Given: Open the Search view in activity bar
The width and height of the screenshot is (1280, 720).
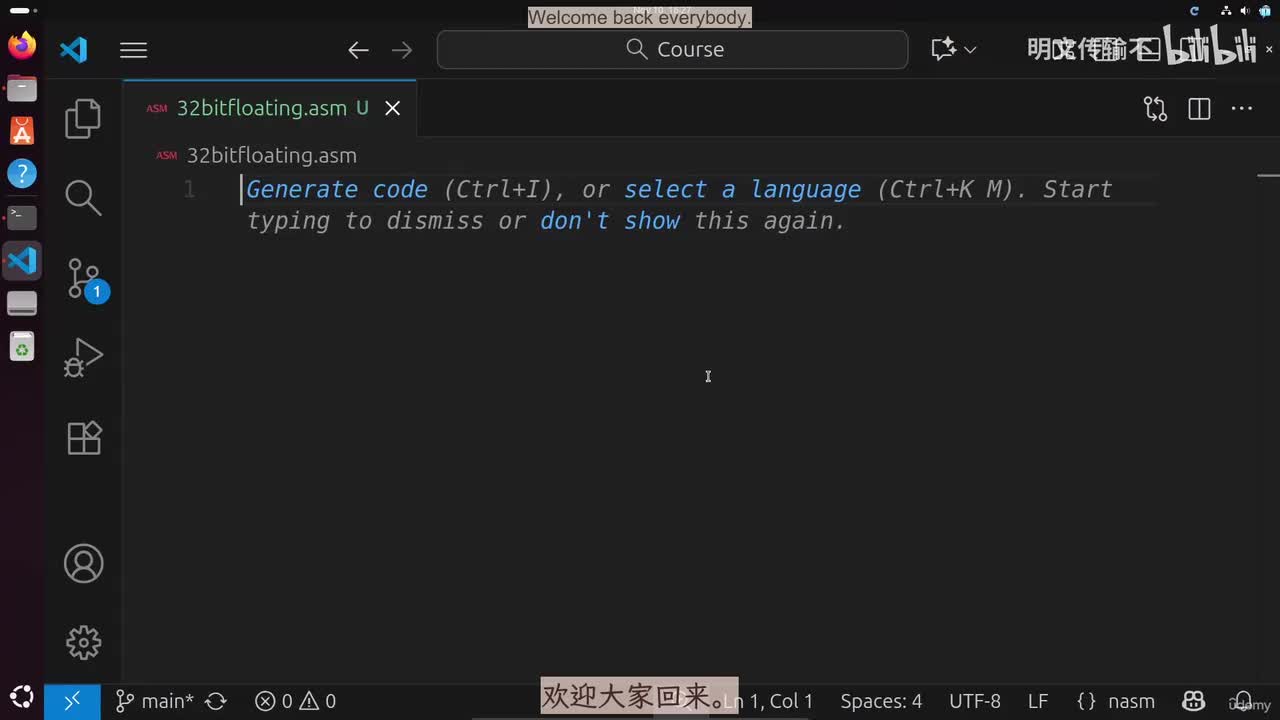Looking at the screenshot, I should point(83,198).
